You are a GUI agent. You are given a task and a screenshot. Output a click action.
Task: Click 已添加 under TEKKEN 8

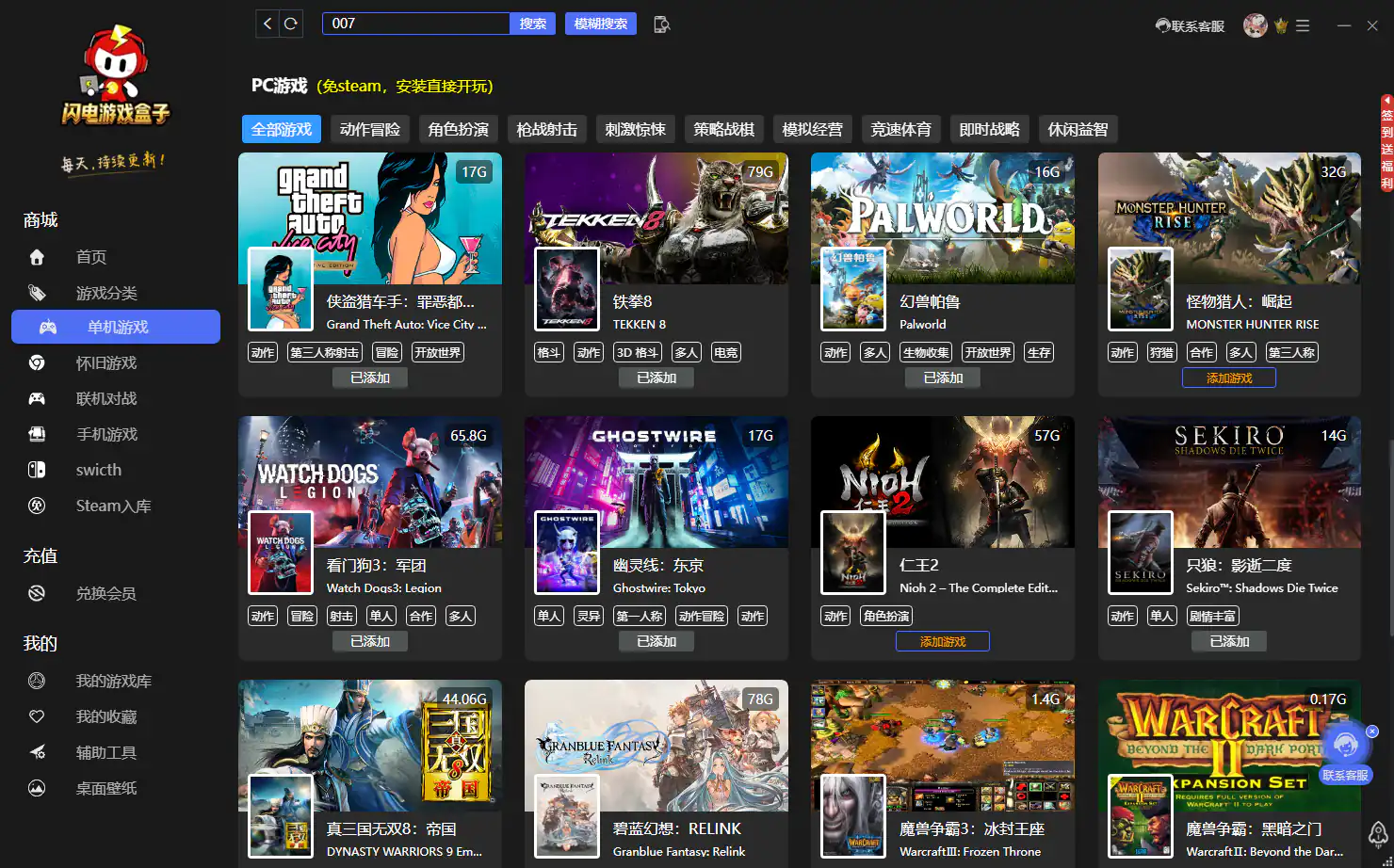click(x=656, y=378)
